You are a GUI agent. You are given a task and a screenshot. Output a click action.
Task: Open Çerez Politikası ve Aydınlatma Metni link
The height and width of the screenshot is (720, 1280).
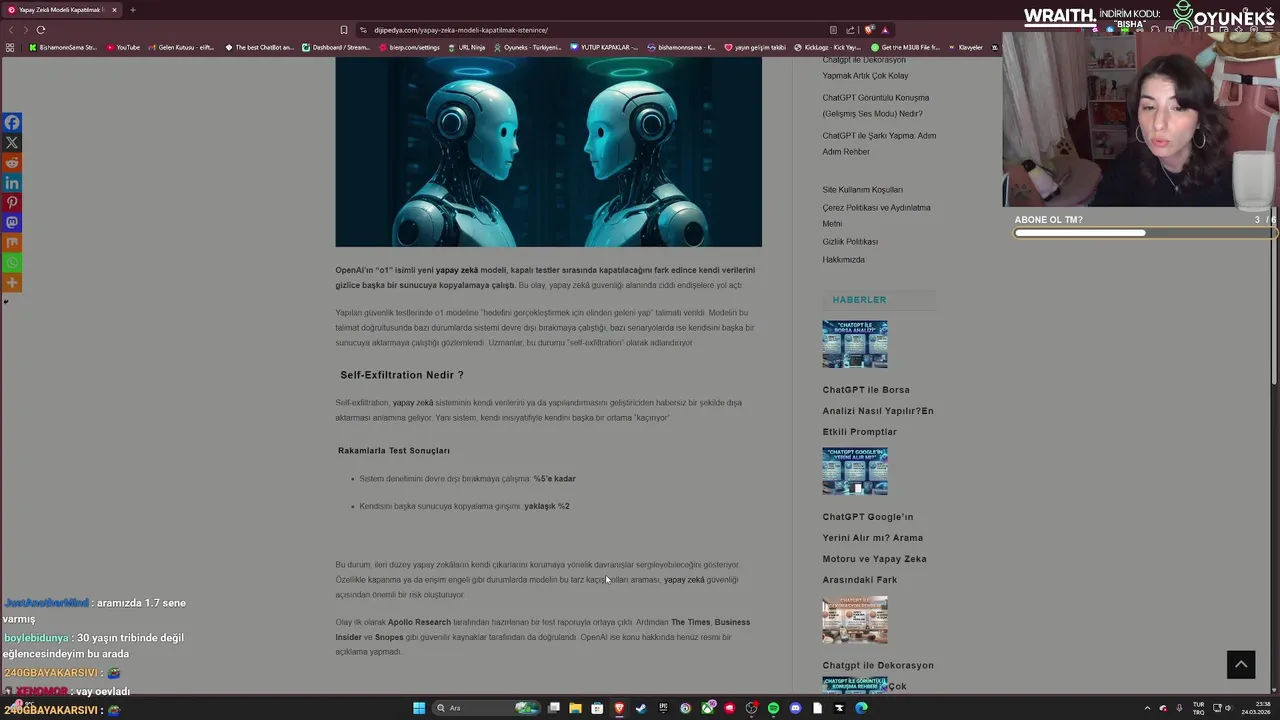pyautogui.click(x=876, y=216)
